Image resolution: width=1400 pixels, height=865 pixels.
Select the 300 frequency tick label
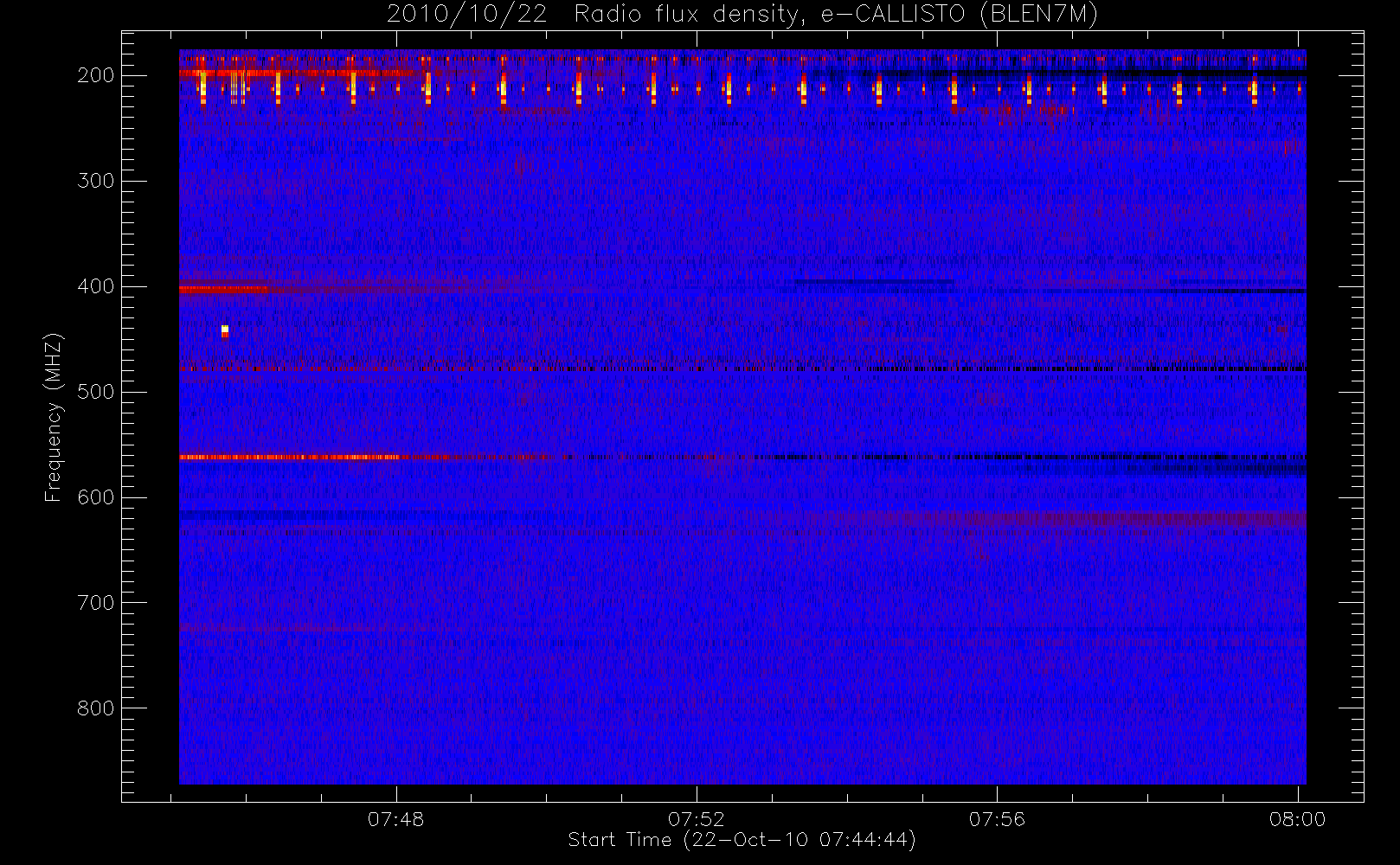click(x=96, y=181)
